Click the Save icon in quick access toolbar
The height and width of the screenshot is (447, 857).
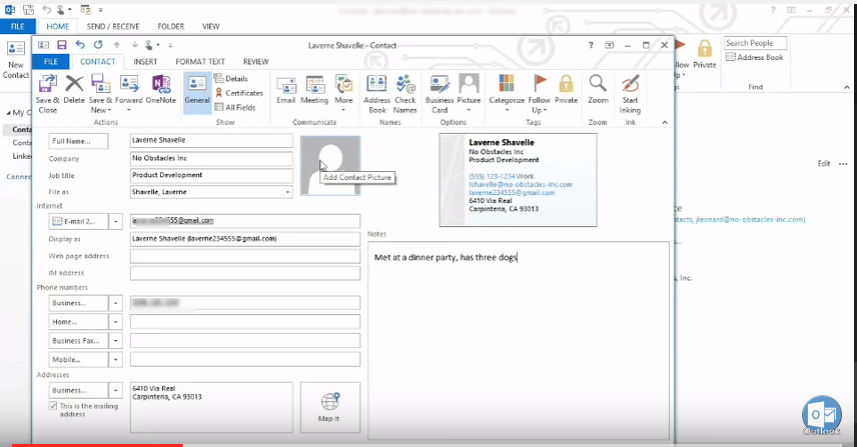tap(62, 45)
